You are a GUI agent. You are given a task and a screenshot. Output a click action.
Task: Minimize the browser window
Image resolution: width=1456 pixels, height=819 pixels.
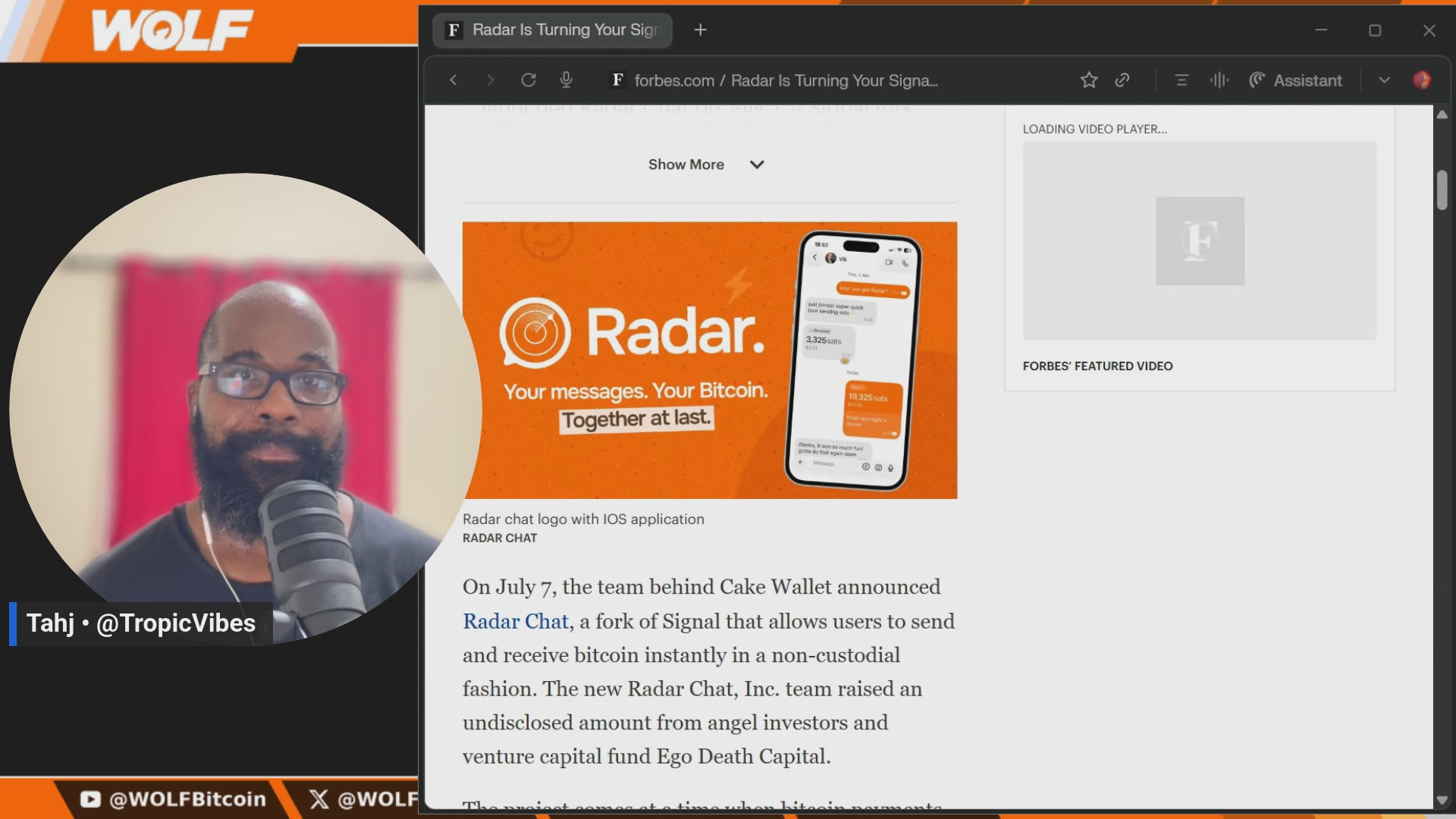click(1321, 30)
